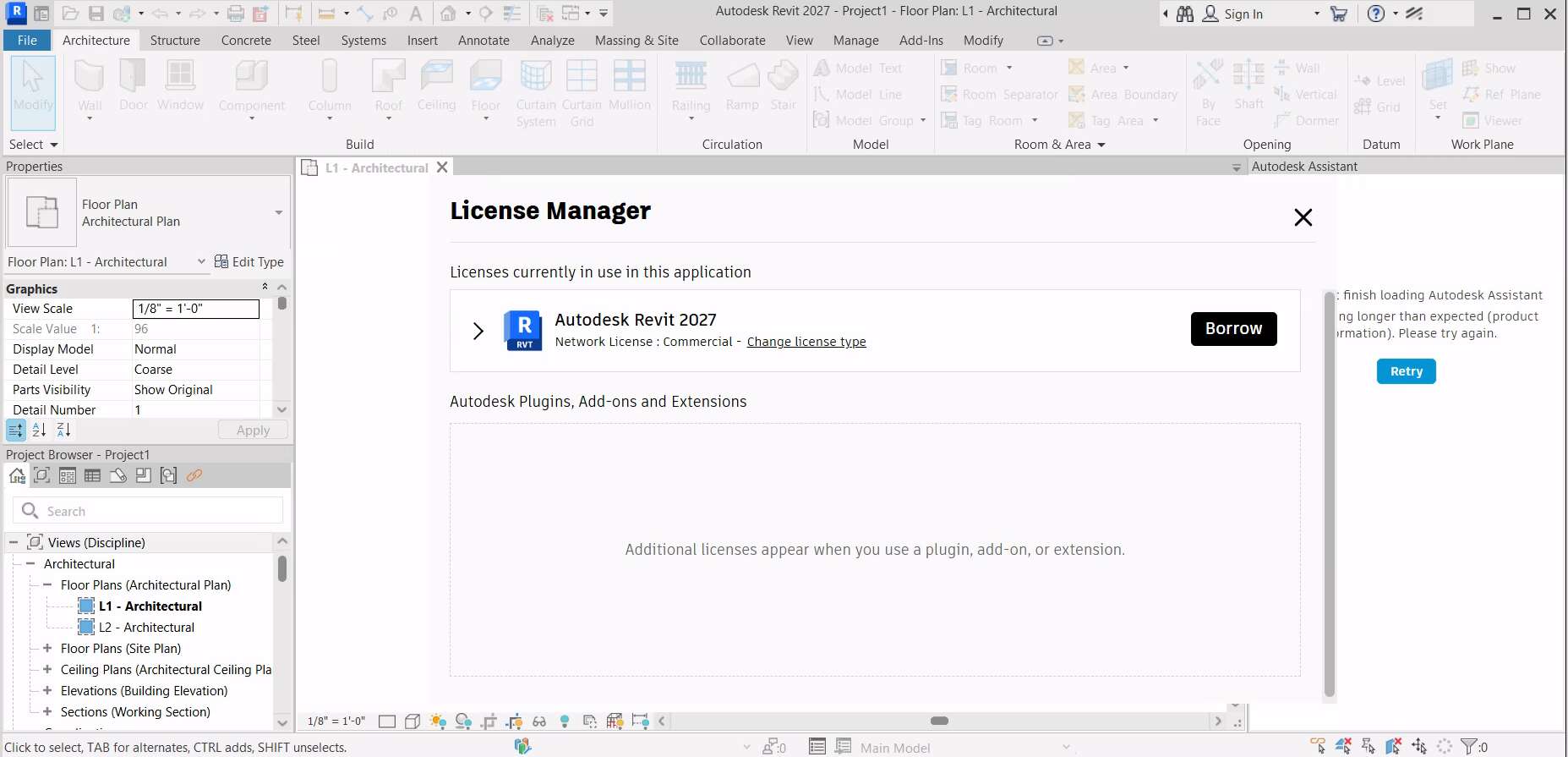
Task: Click the crop view icon
Action: click(489, 721)
